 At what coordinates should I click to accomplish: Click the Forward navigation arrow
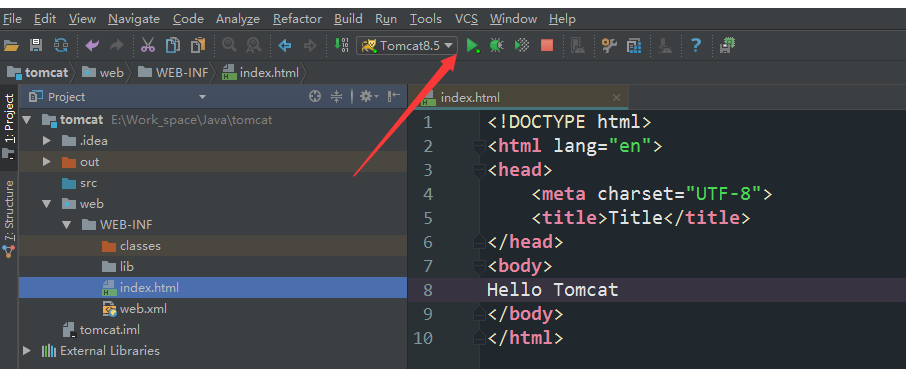point(310,45)
